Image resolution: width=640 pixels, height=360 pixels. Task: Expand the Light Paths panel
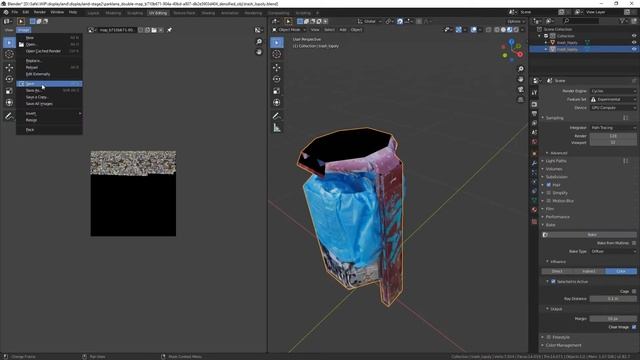(x=556, y=161)
